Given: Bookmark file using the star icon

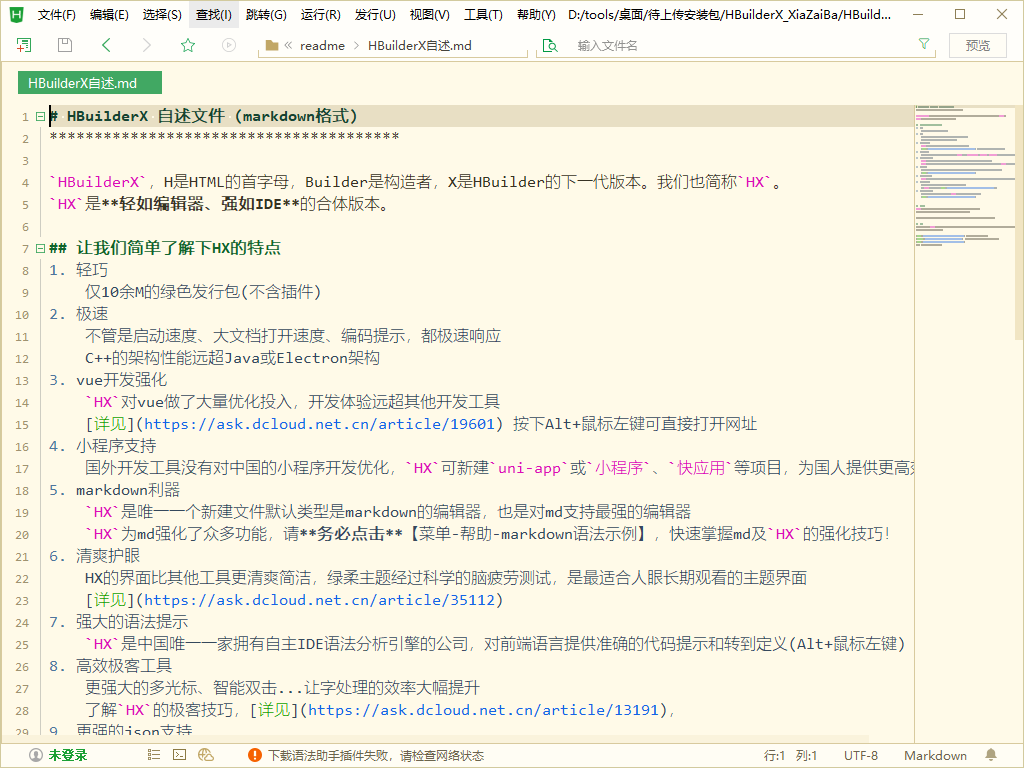Looking at the screenshot, I should 188,45.
